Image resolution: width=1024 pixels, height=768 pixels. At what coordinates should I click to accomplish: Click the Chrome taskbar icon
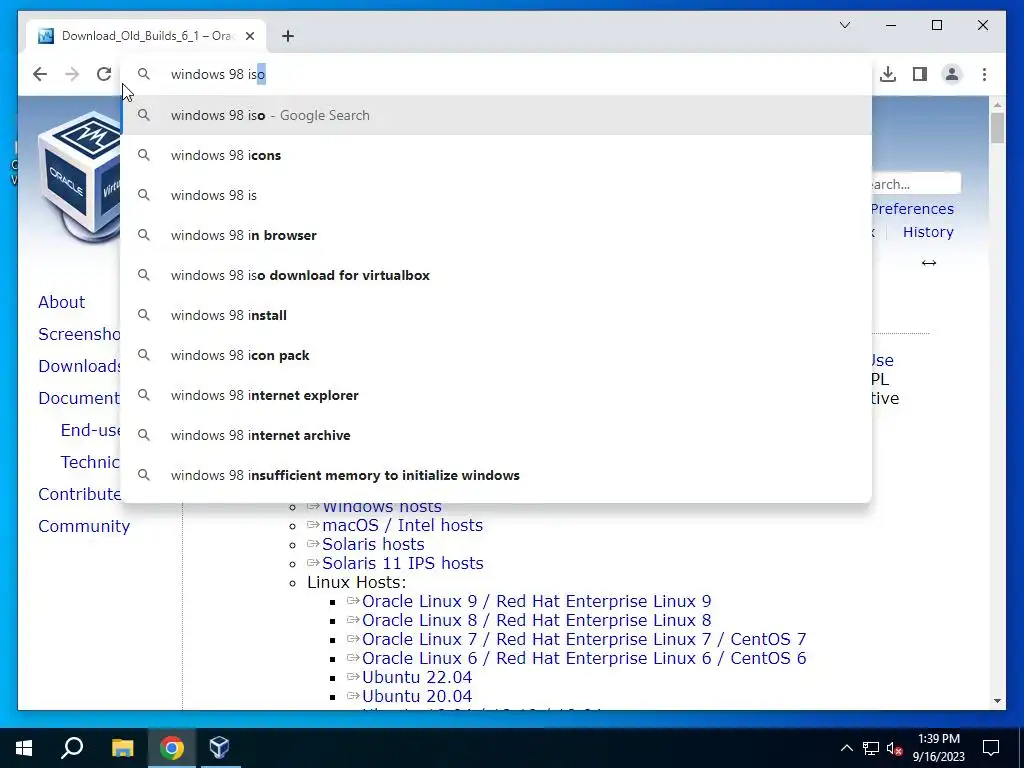coord(172,748)
